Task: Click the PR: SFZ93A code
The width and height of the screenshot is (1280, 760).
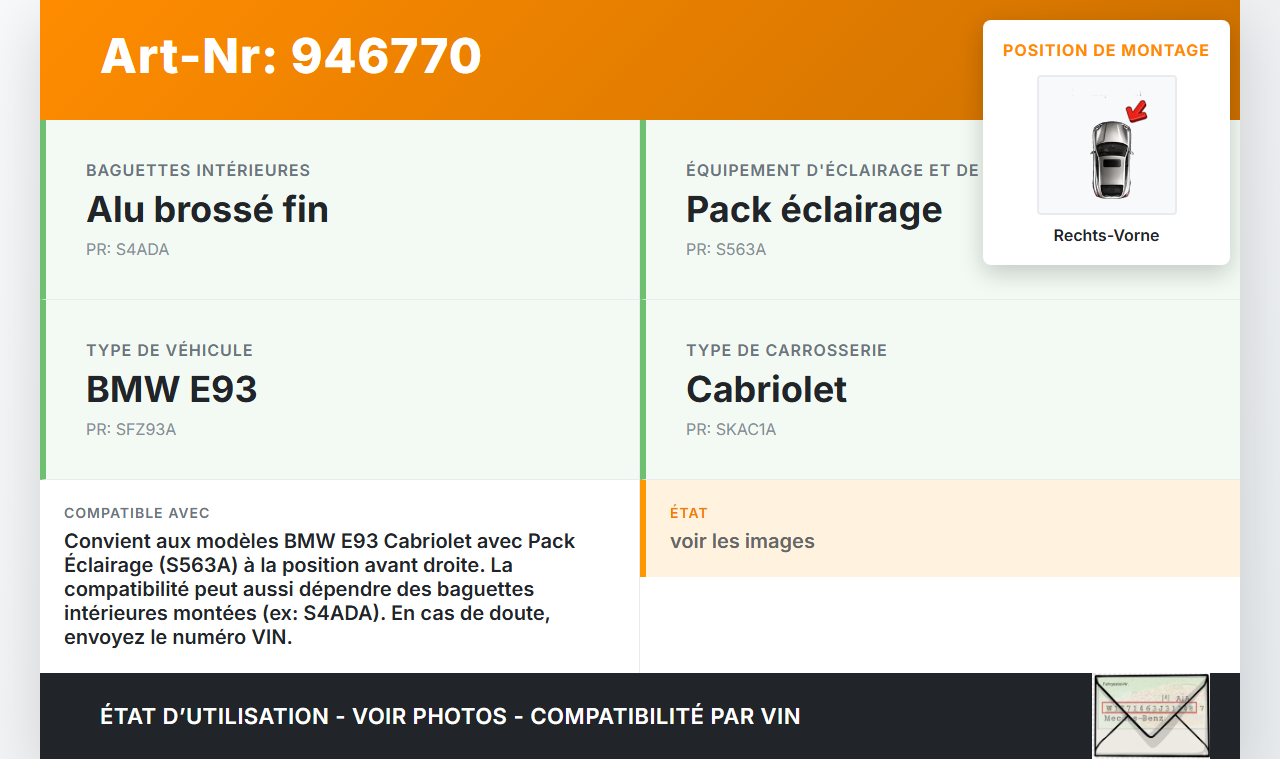Action: tap(131, 430)
